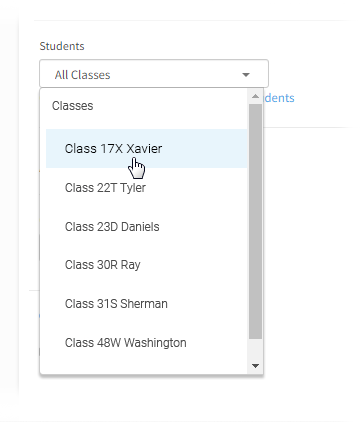Choose the last class shown in the list
This screenshot has height=422, width=360.
[x=147, y=342]
